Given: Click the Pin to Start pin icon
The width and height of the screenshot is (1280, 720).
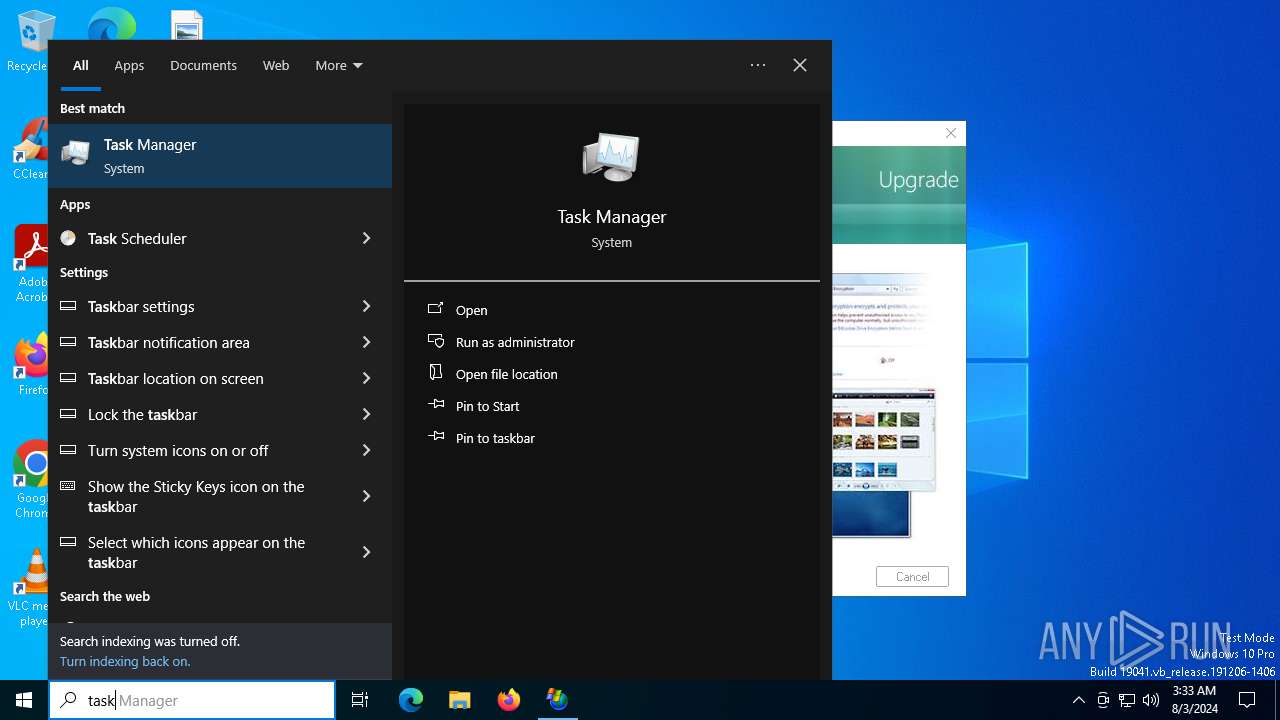Looking at the screenshot, I should [x=436, y=405].
